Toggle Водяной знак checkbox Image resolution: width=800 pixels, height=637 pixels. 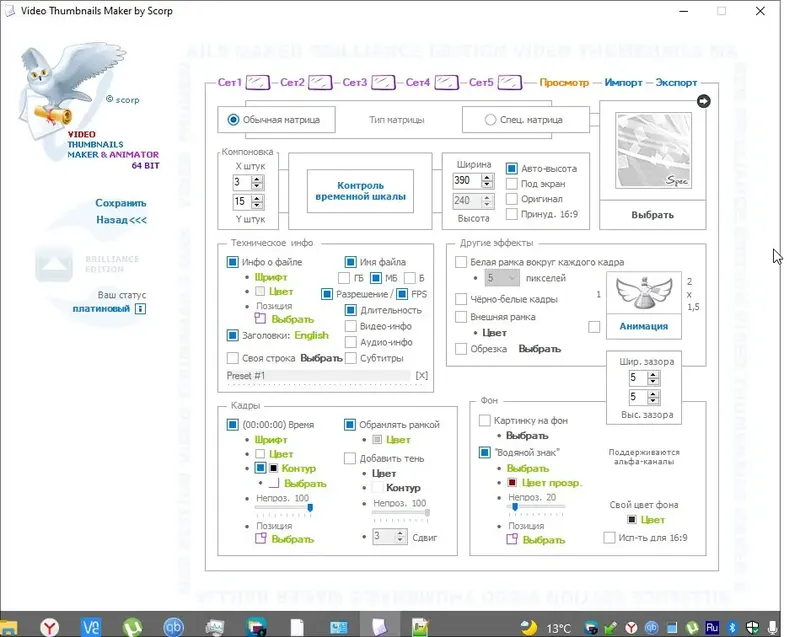click(485, 452)
